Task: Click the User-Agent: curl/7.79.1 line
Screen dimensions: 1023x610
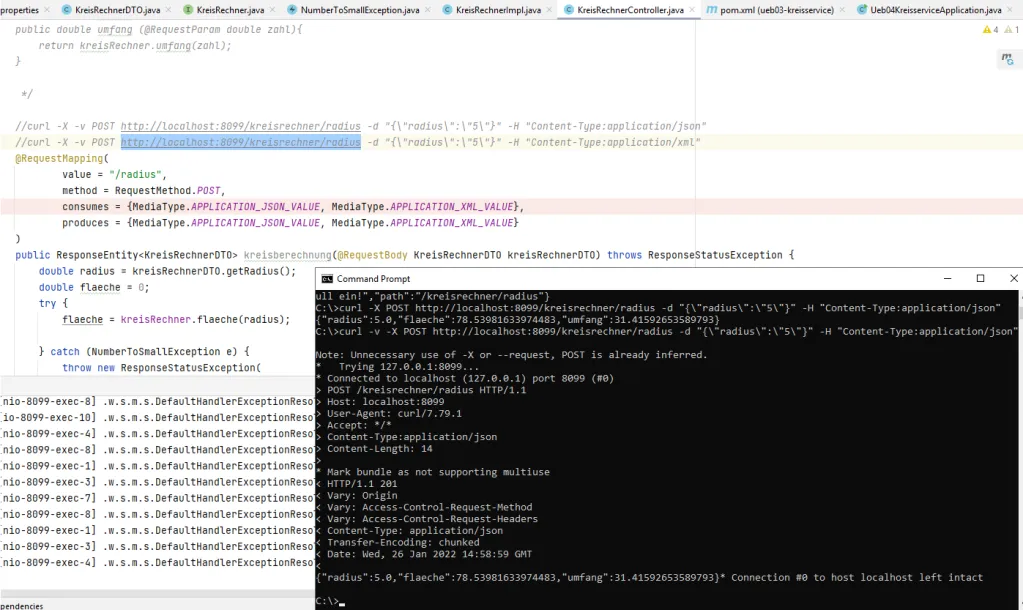Action: click(388, 413)
